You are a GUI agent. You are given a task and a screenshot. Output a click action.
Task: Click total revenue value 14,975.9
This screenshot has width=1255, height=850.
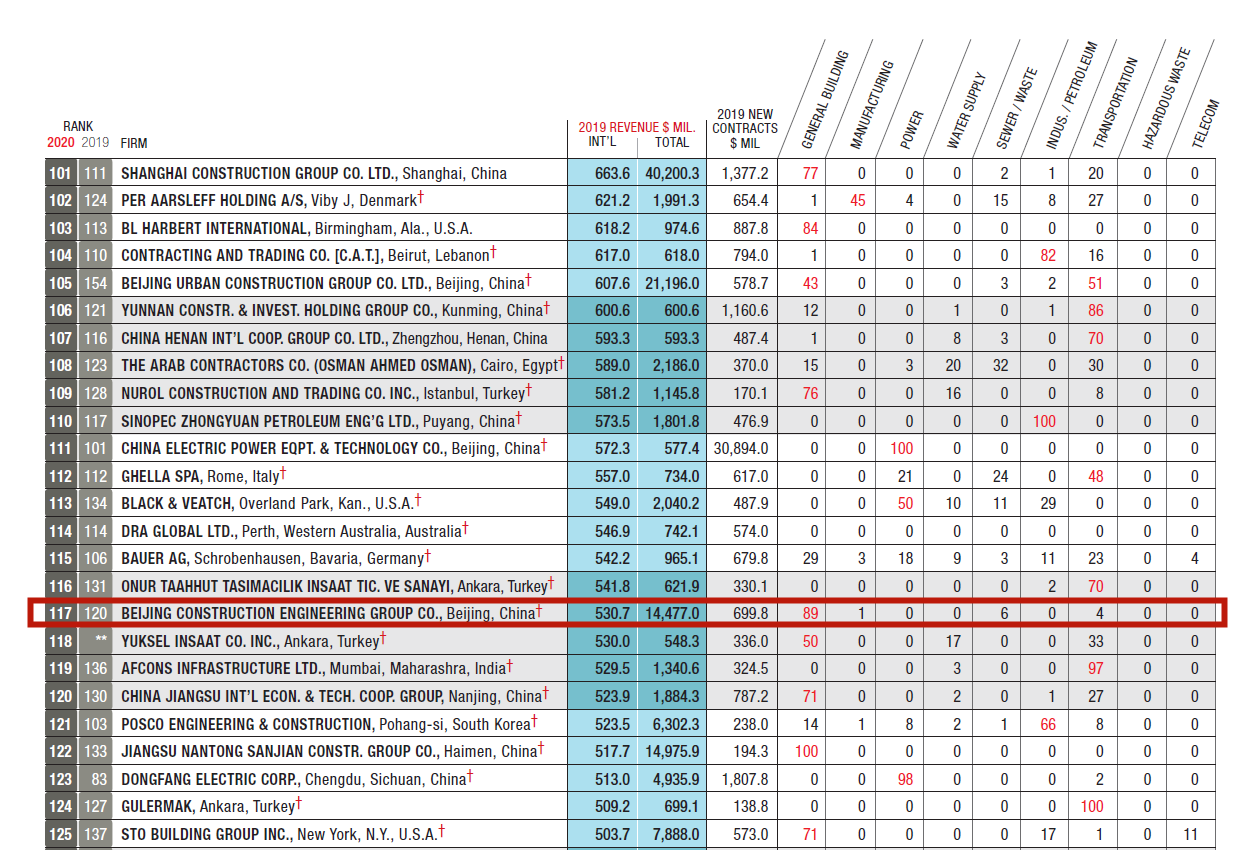[673, 751]
